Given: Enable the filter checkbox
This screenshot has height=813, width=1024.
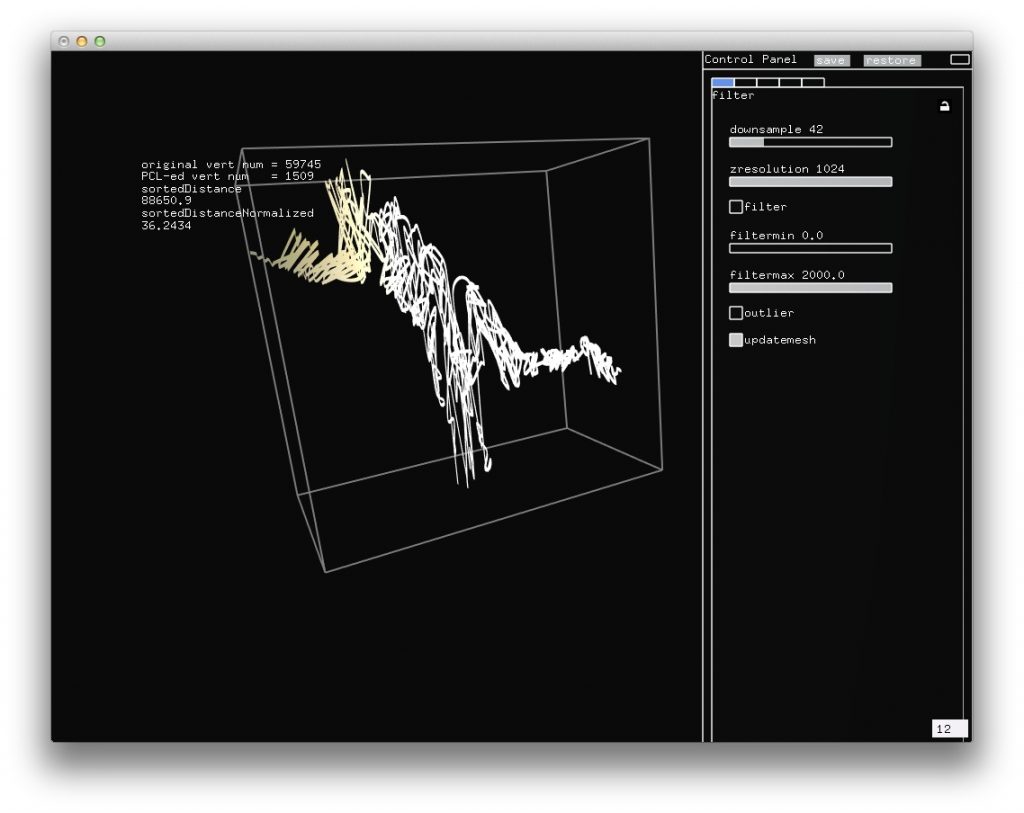Looking at the screenshot, I should pyautogui.click(x=736, y=207).
